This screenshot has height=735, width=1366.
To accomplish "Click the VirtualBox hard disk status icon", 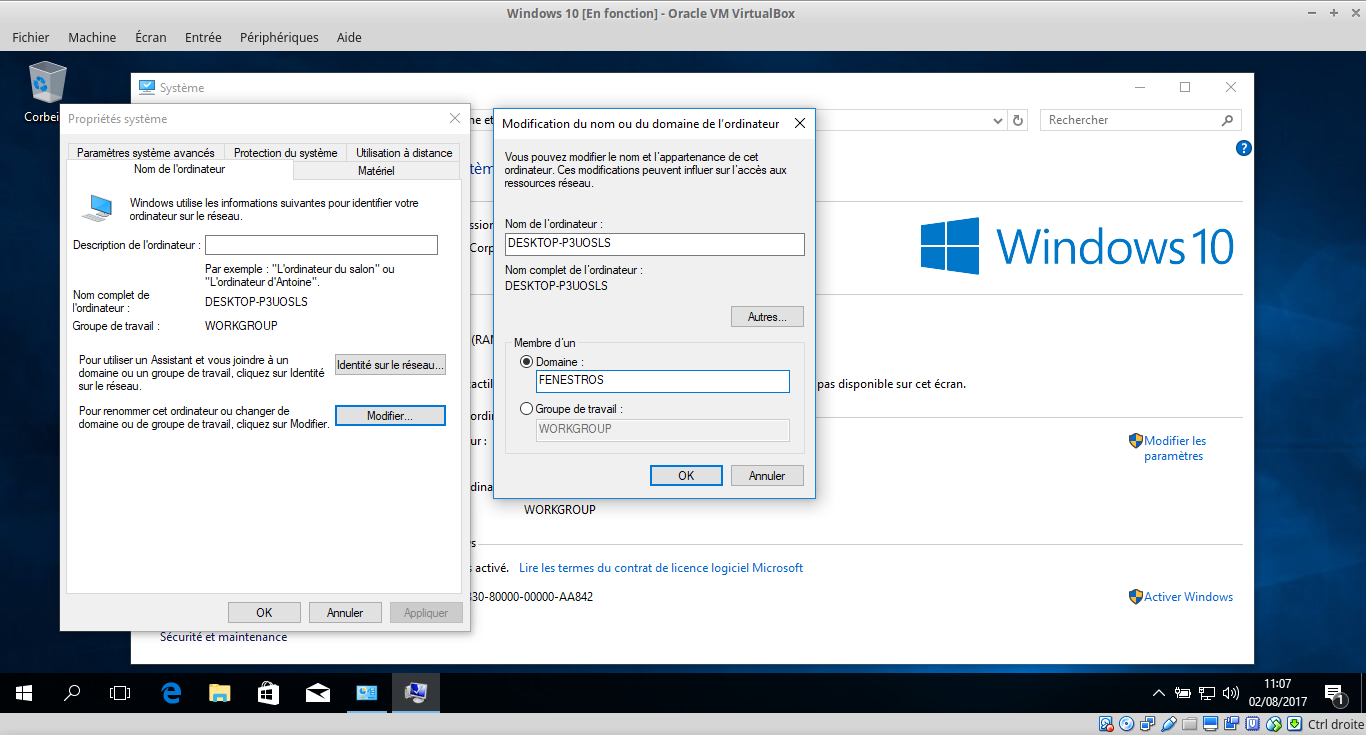I will tap(1106, 724).
